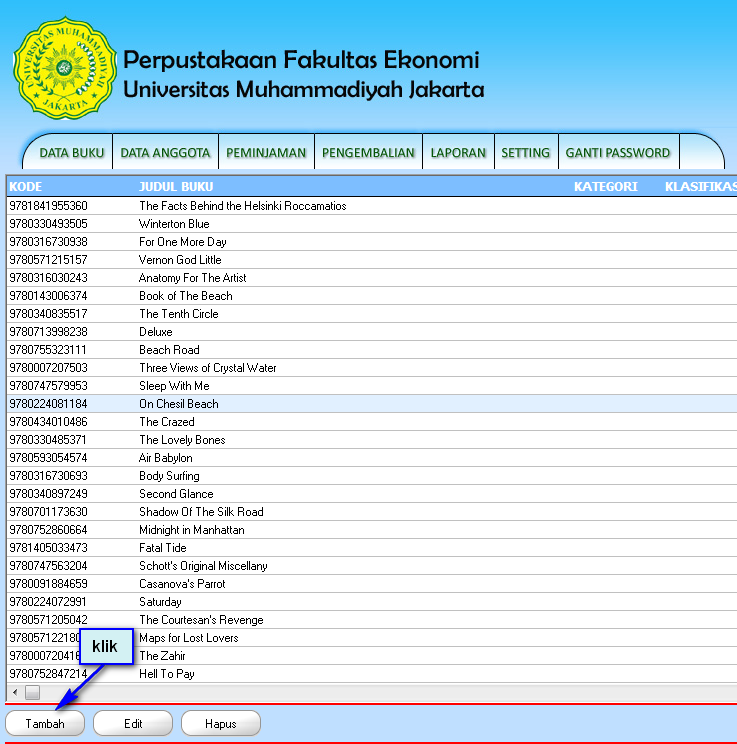
Task: Click book code 9780330485371
Action: click(48, 440)
